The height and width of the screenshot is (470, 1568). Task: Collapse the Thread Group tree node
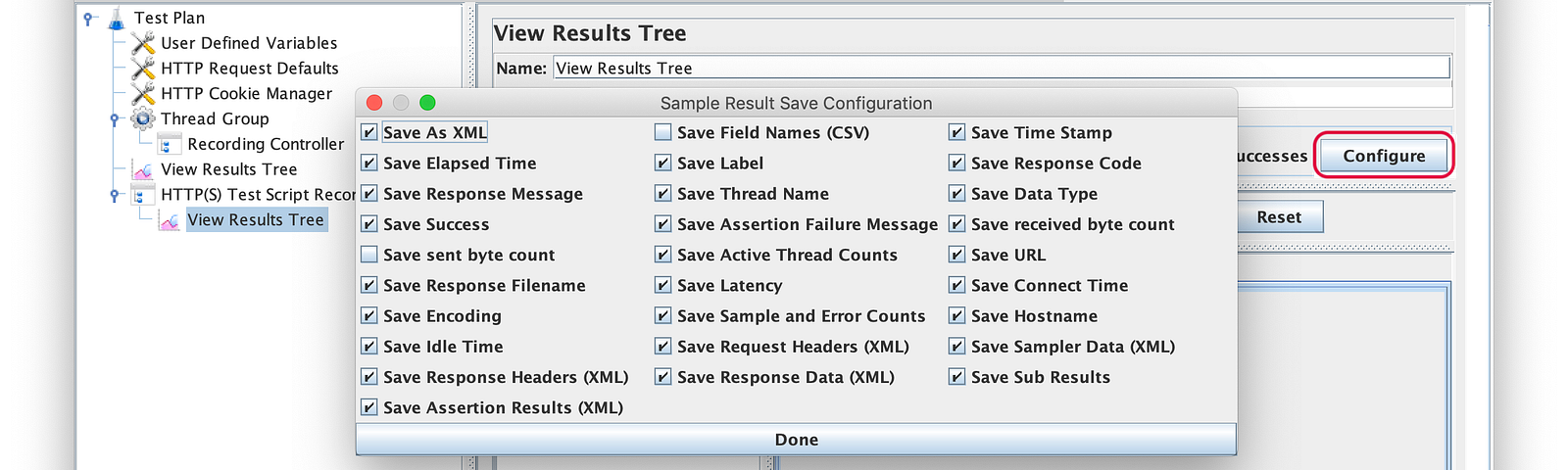(116, 119)
